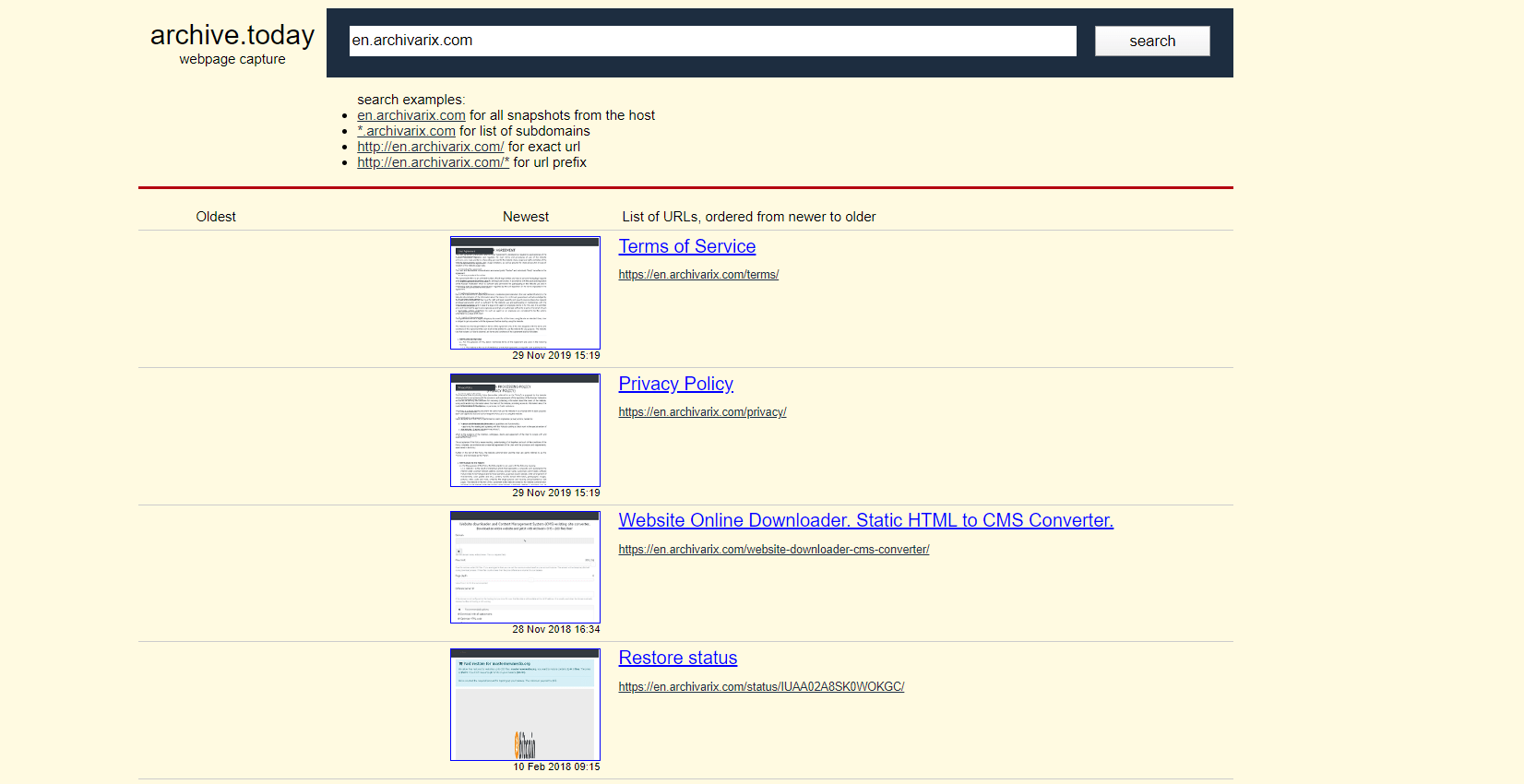
Task: Open the en.archivarix.com host example link
Action: (x=411, y=115)
